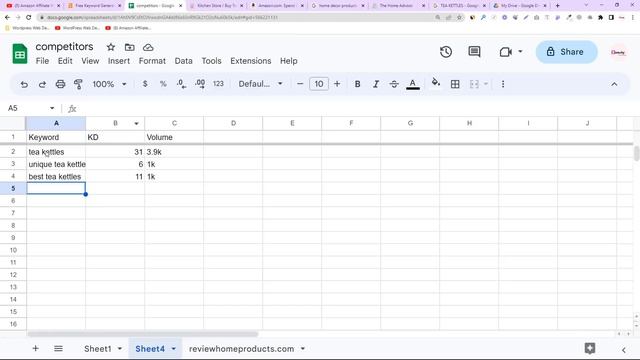Toggle strikethrough formatting

click(394, 84)
